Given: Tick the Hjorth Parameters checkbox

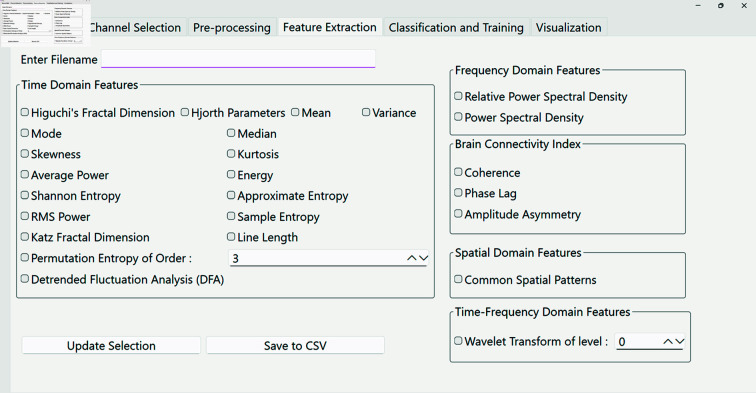Looking at the screenshot, I should (185, 112).
